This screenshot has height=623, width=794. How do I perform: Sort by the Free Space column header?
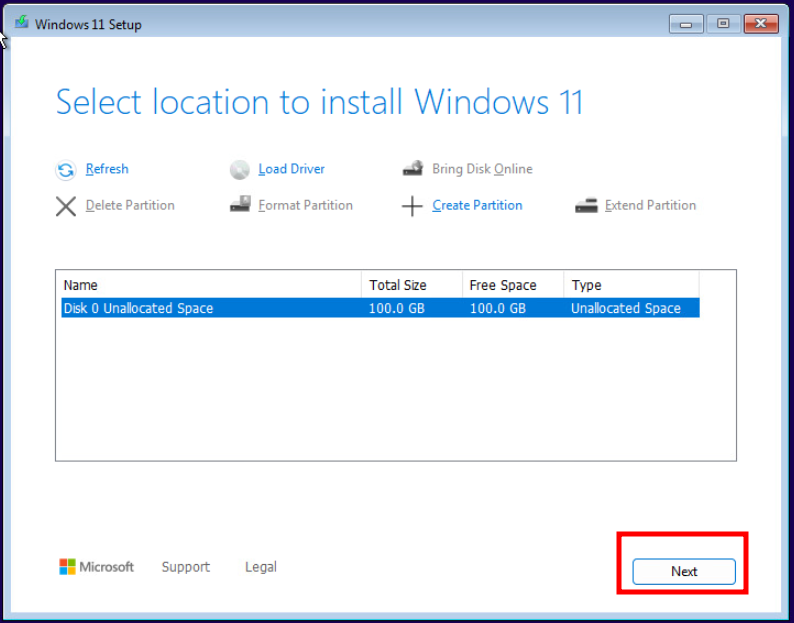click(512, 285)
